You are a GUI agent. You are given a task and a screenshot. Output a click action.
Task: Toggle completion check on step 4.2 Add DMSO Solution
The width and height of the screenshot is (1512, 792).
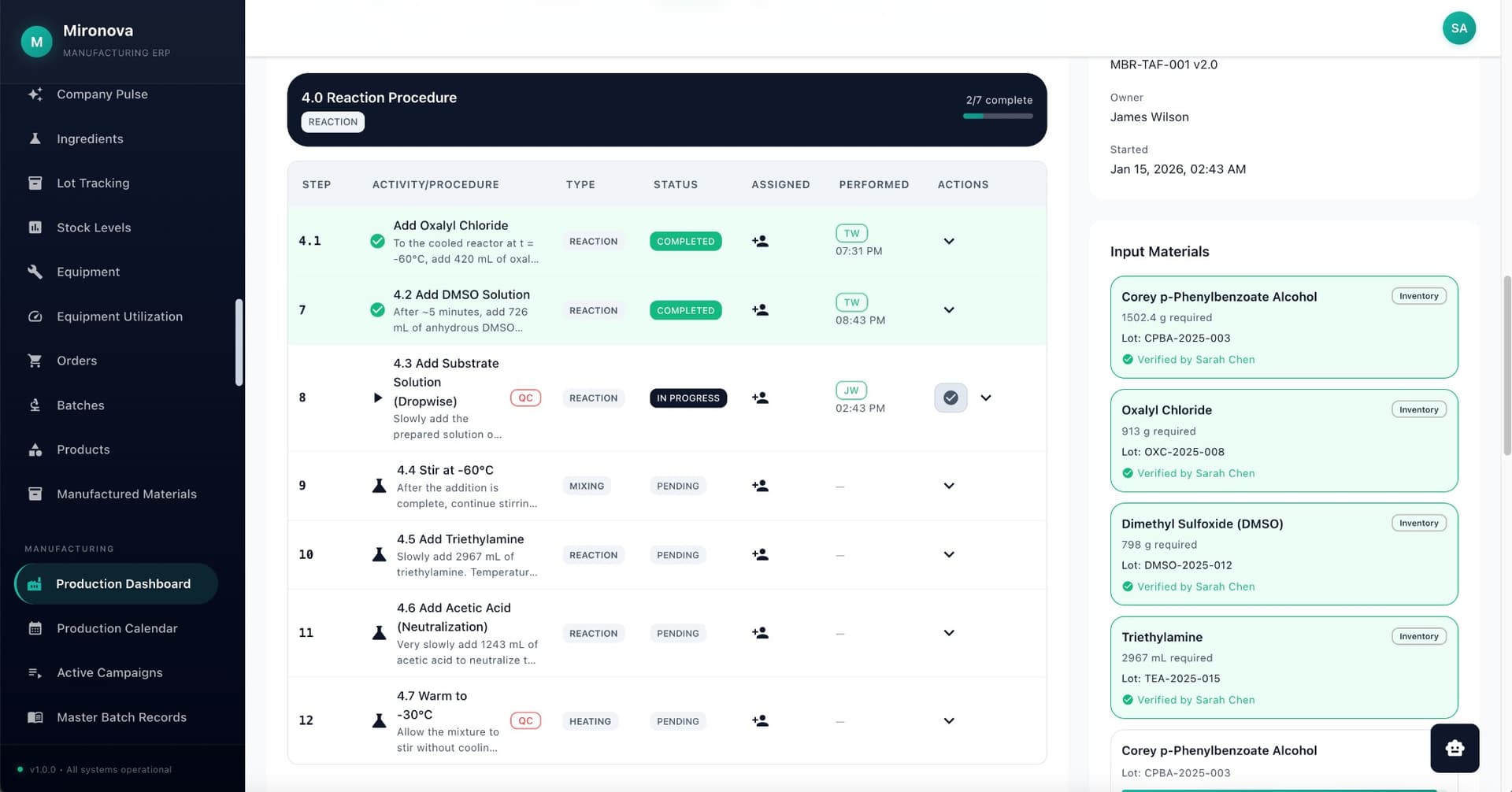point(377,309)
